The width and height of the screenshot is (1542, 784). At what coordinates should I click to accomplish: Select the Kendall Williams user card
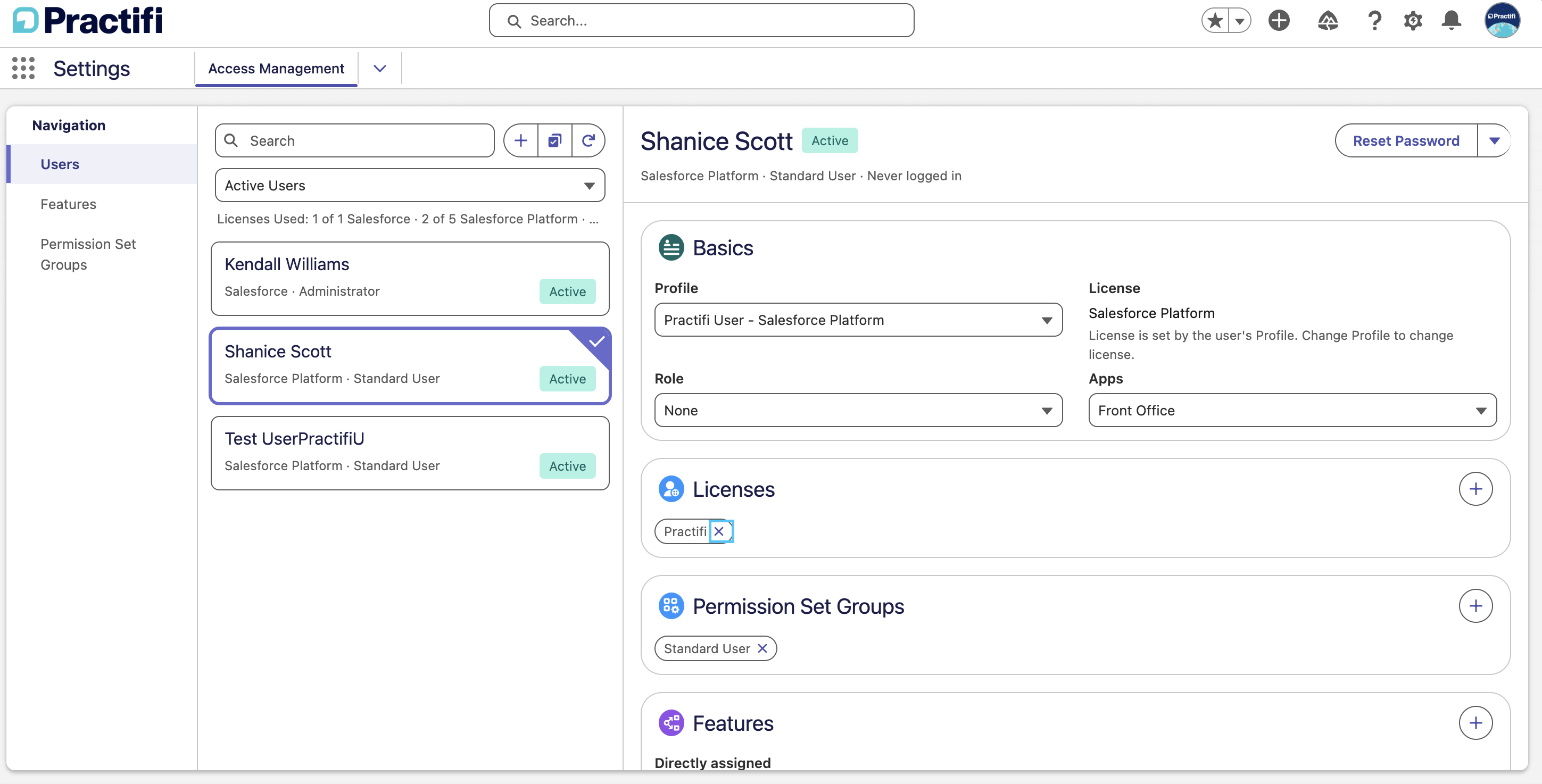tap(410, 279)
